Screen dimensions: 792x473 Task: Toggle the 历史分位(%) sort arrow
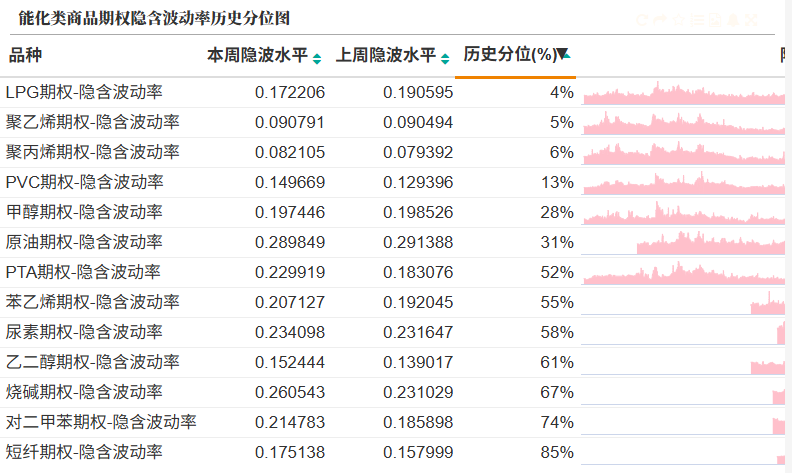point(563,54)
